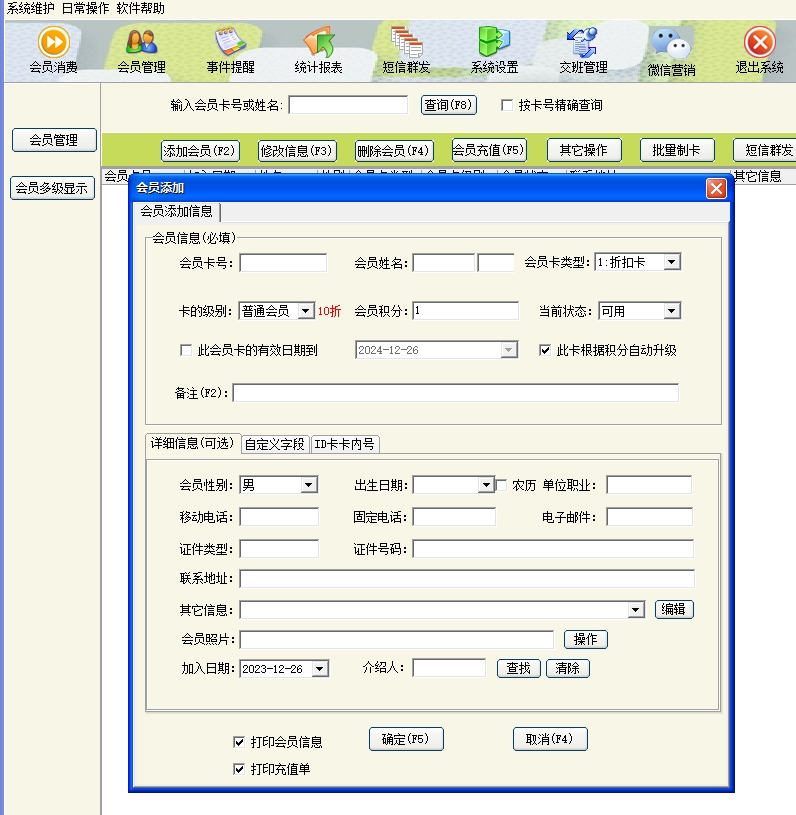The width and height of the screenshot is (796, 815).
Task: Toggle 打印会员信息 checkbox
Action: (x=239, y=742)
